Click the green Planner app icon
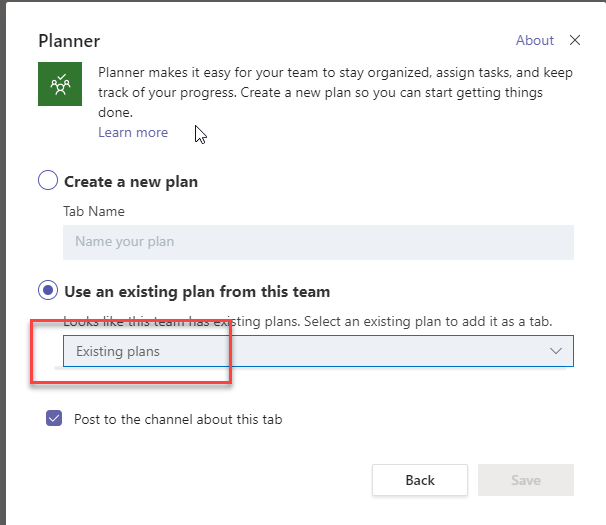Viewport: 606px width, 525px height. pos(59,85)
